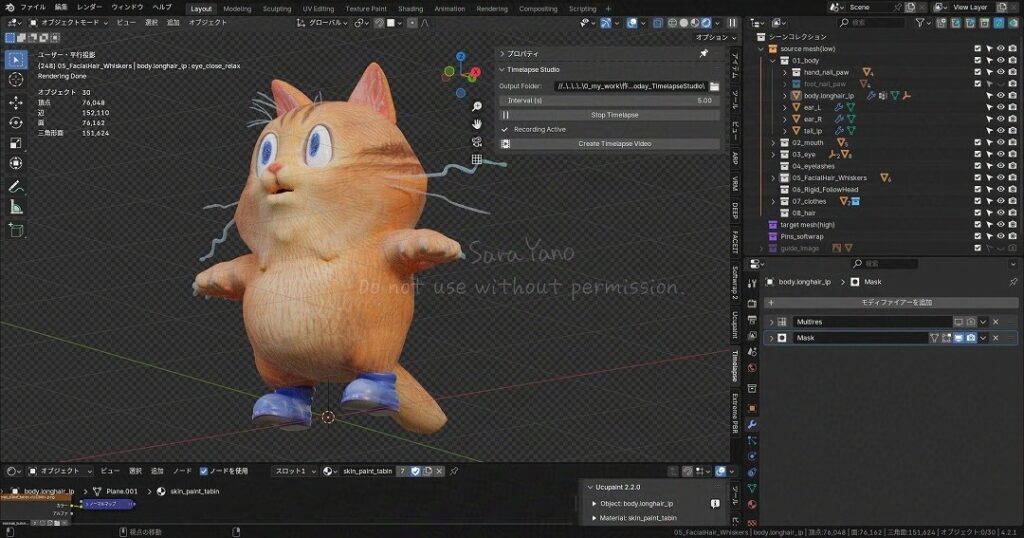The image size is (1024, 538).
Task: Switch to material preview shading
Action: click(x=695, y=23)
